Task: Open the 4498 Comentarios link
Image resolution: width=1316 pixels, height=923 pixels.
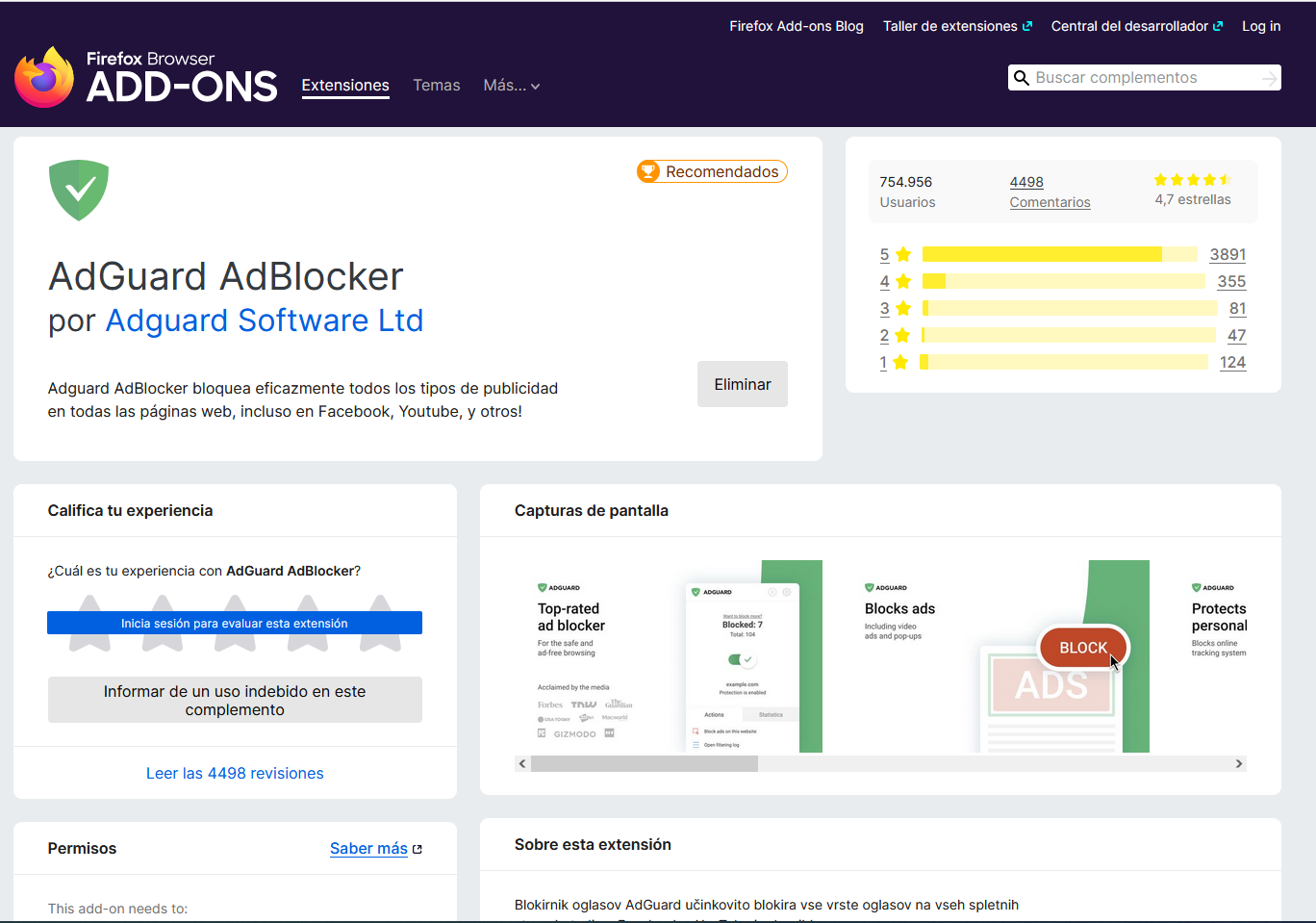Action: coord(1050,192)
